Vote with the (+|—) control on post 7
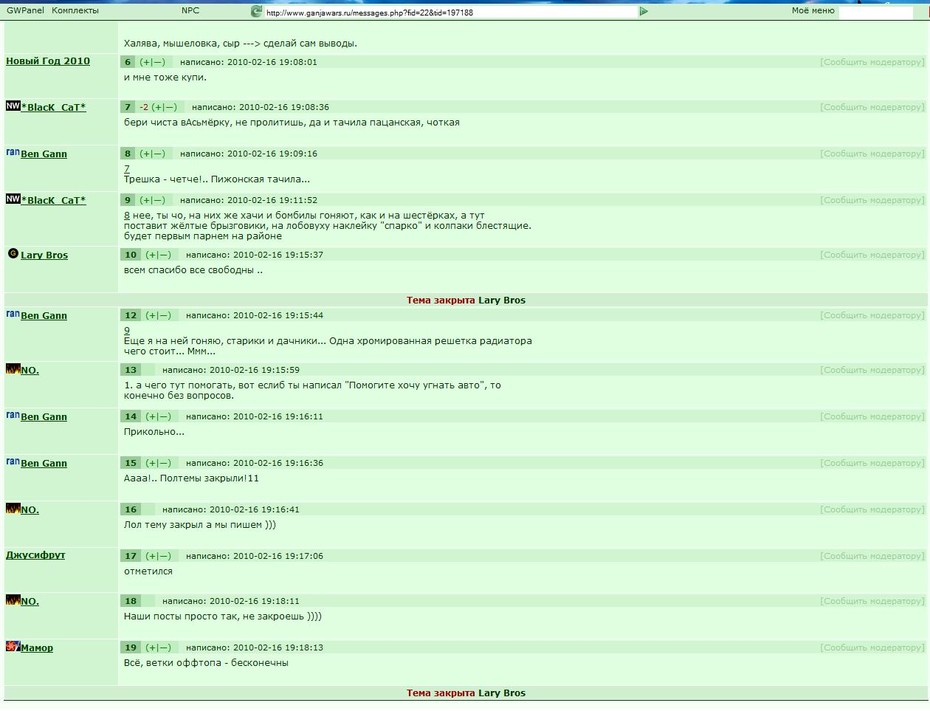The width and height of the screenshot is (930, 711). point(164,107)
